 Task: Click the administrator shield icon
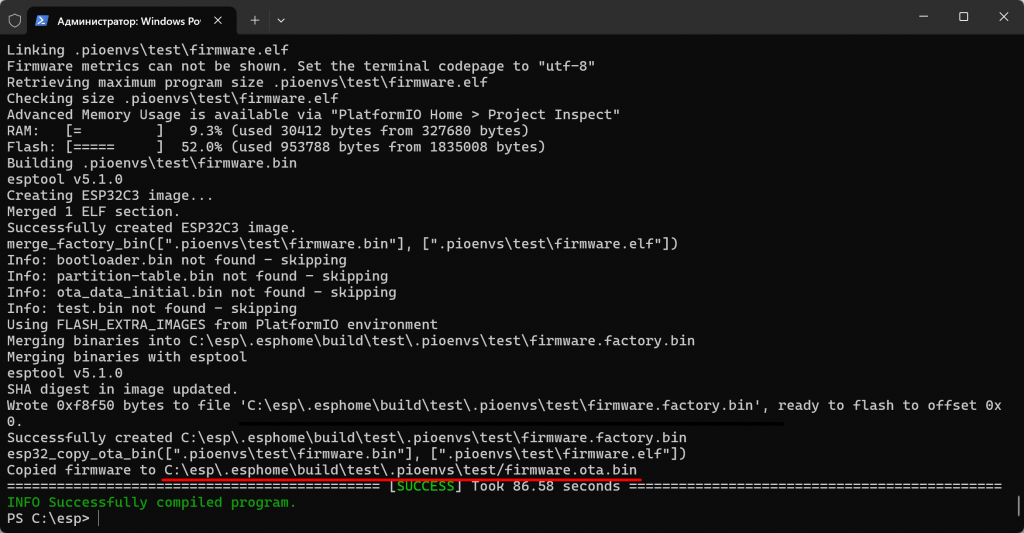(x=14, y=19)
